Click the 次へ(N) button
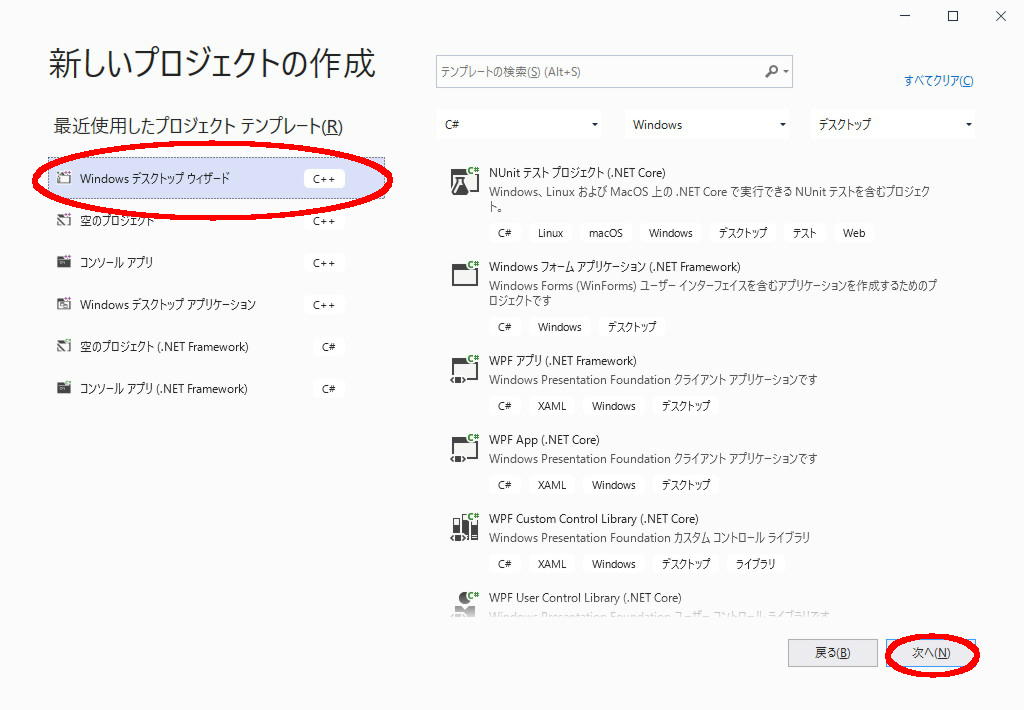Image resolution: width=1024 pixels, height=710 pixels. click(x=931, y=653)
